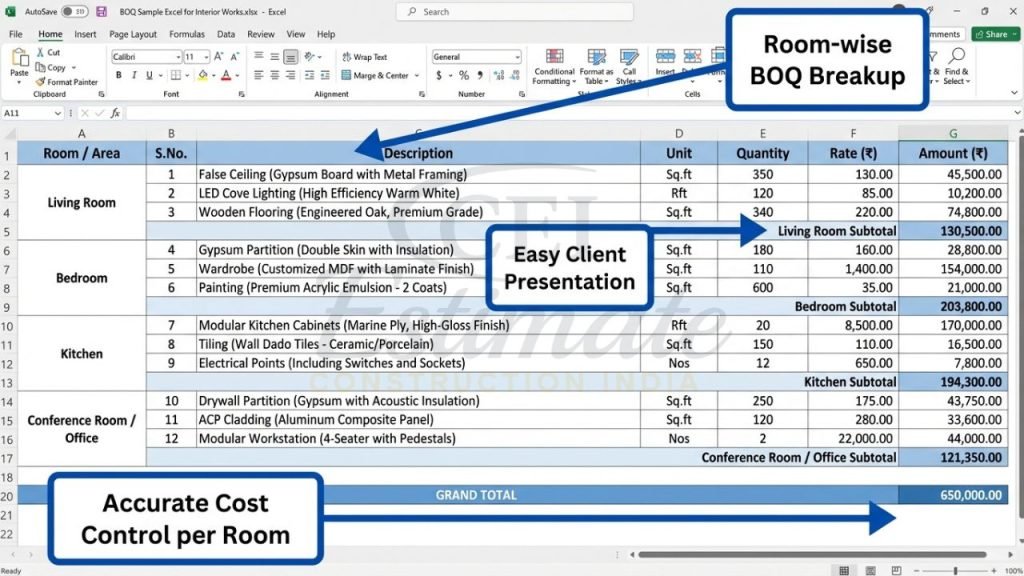This screenshot has width=1024, height=576.
Task: Expand Merge & Center dropdown arrow
Action: pyautogui.click(x=417, y=76)
